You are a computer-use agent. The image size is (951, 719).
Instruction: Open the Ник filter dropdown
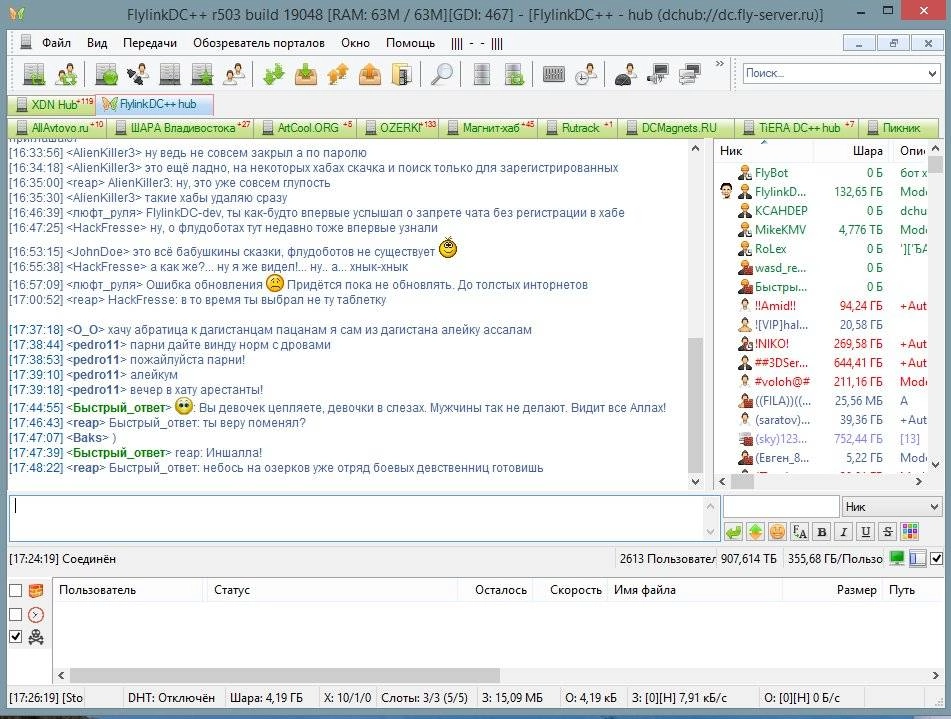[x=891, y=507]
